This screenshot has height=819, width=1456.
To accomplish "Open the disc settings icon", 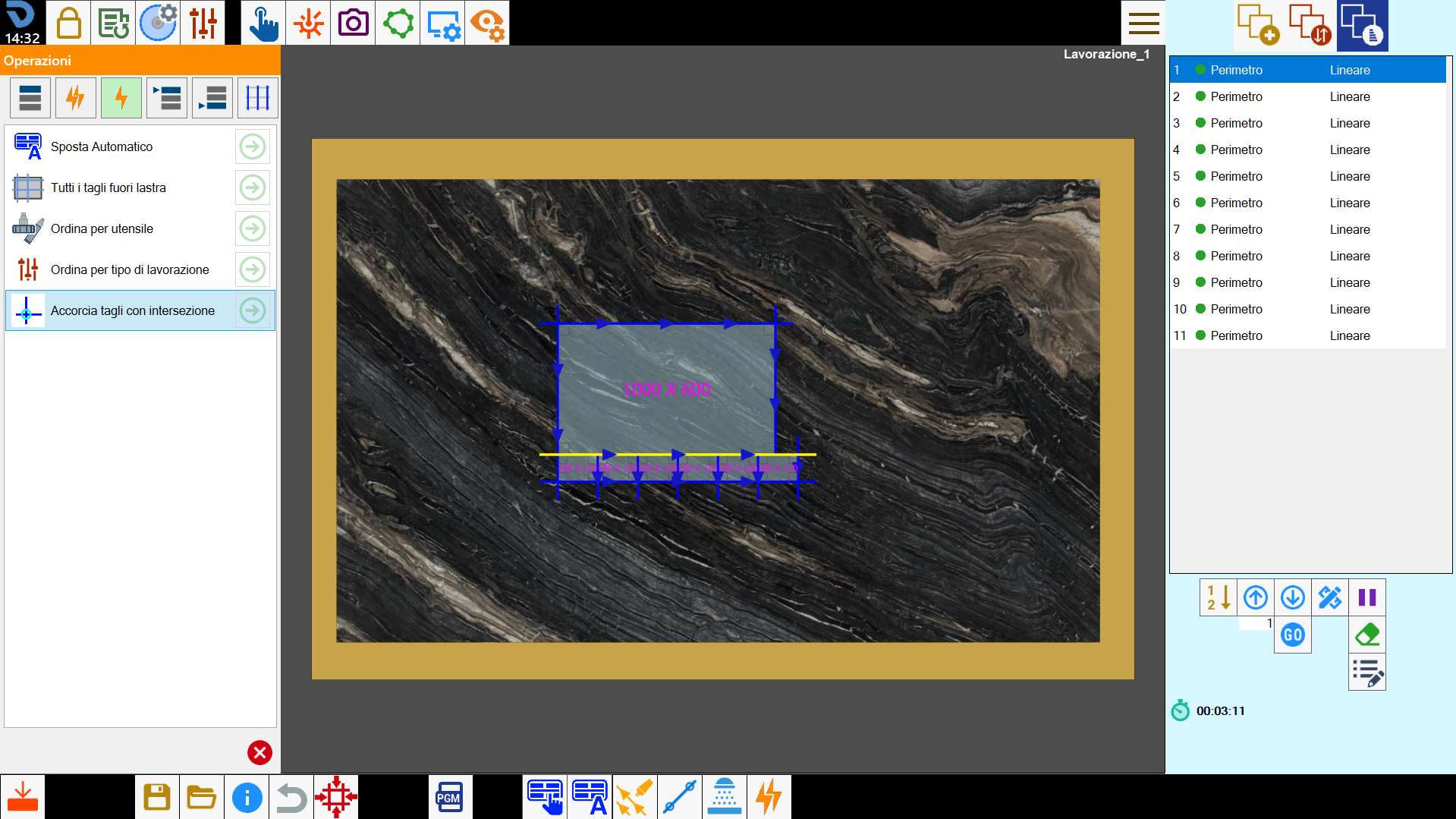I will 158,23.
